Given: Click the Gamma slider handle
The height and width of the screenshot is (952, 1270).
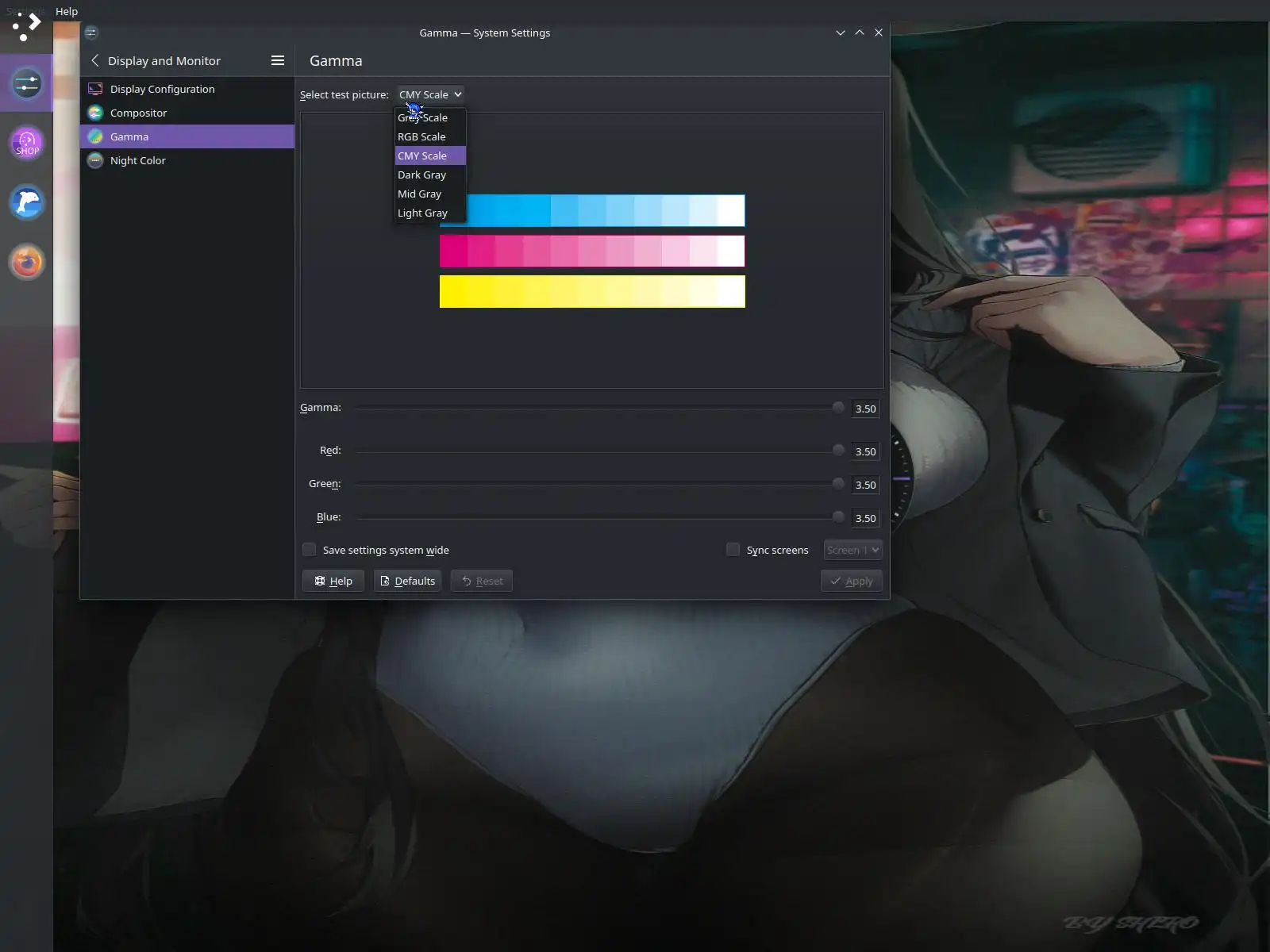Looking at the screenshot, I should pyautogui.click(x=838, y=407).
